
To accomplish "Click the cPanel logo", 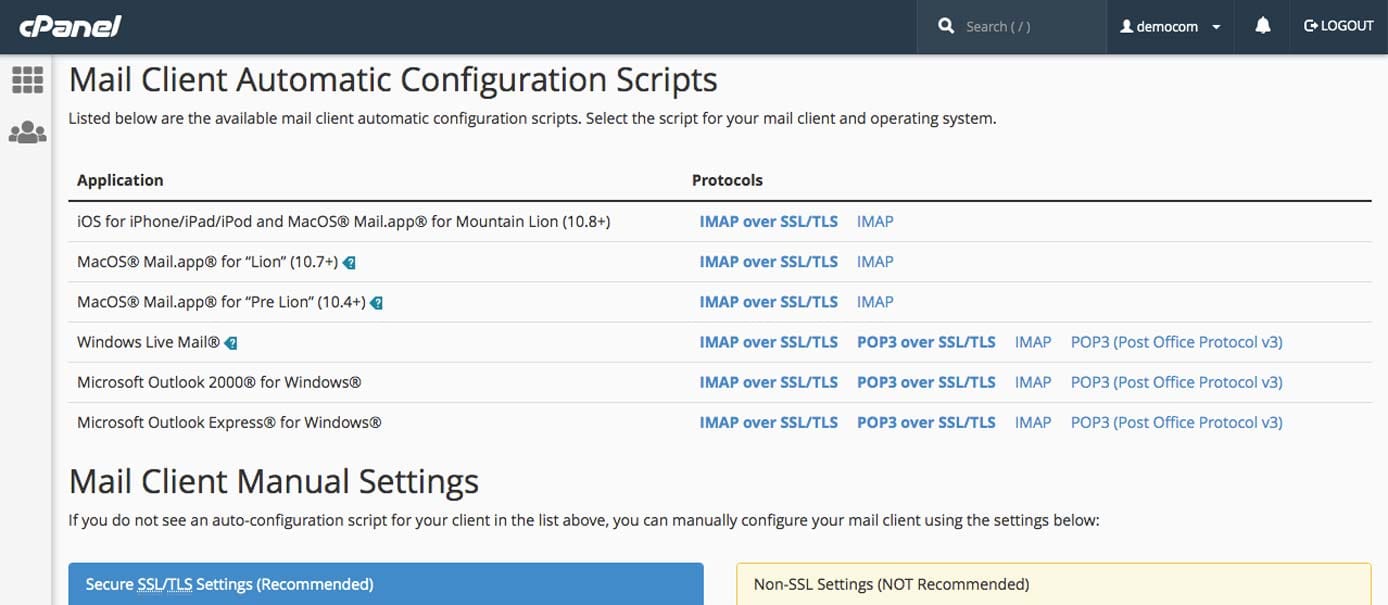I will click(71, 26).
